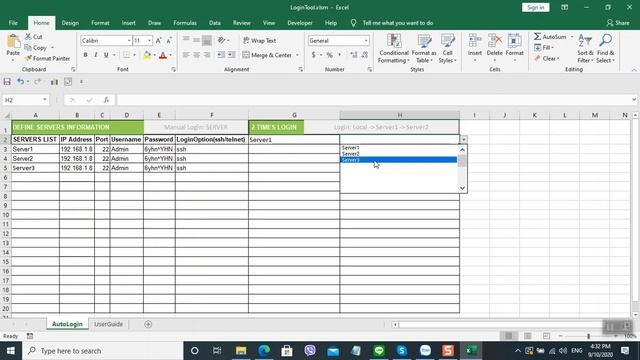Switch to Normal view in status bar

[509, 336]
